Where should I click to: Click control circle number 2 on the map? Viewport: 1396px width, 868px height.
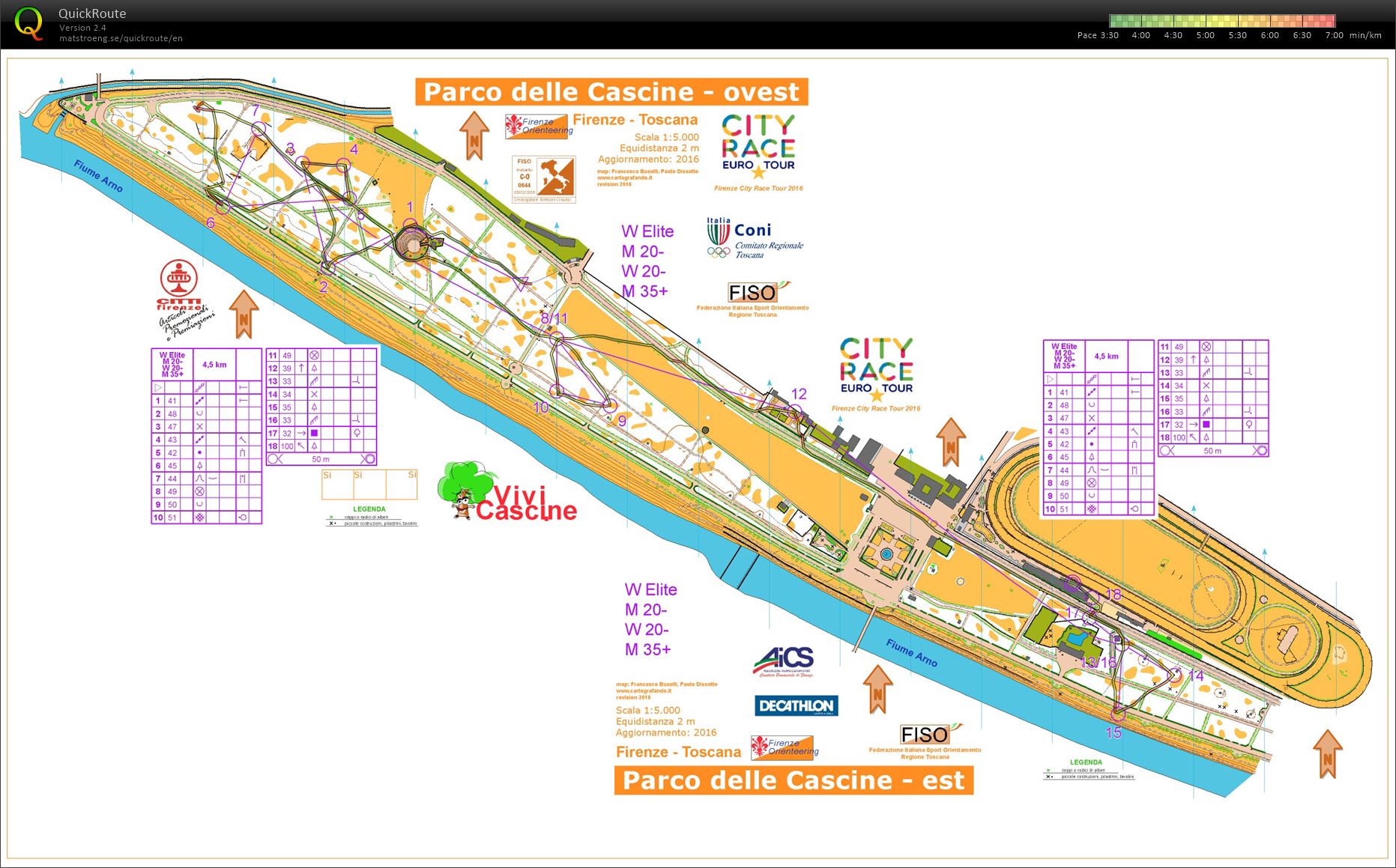coord(327,267)
